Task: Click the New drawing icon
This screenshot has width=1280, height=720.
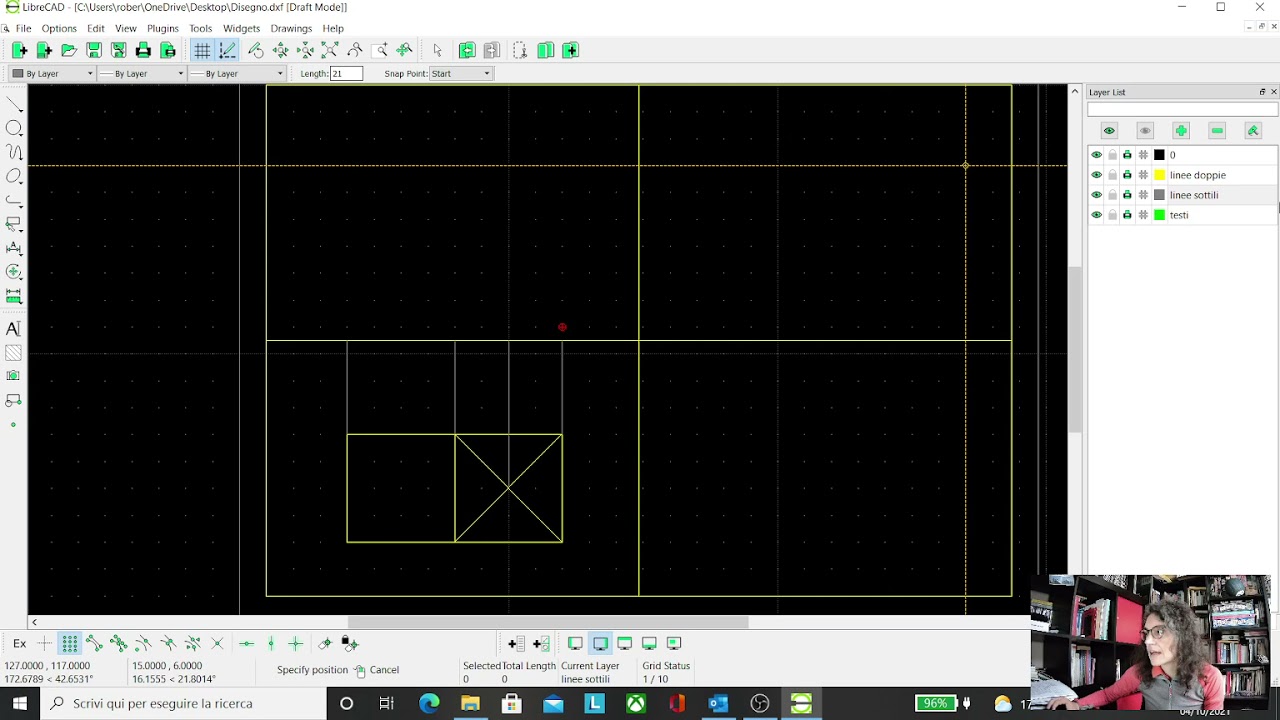Action: pyautogui.click(x=19, y=50)
